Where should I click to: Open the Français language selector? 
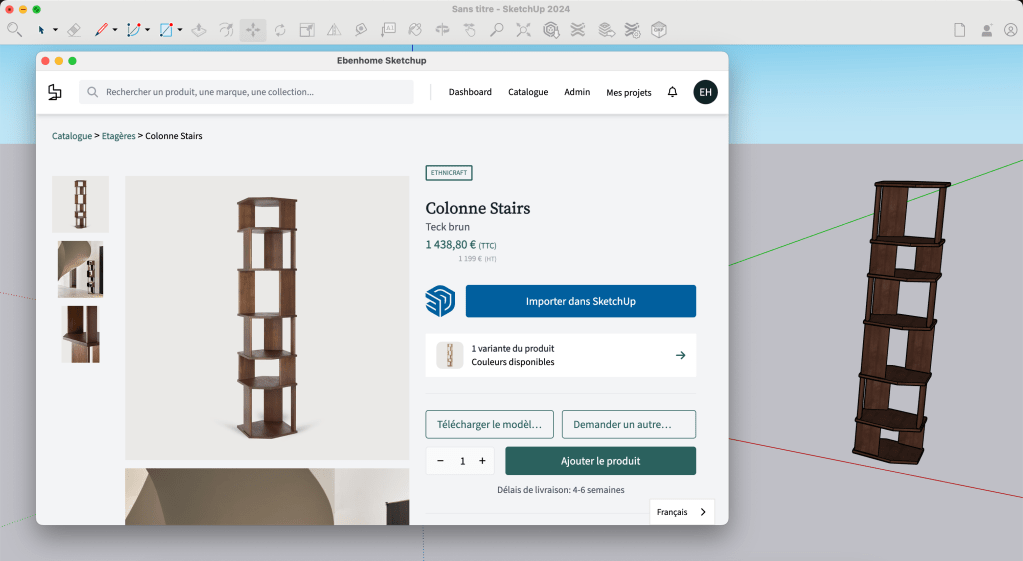click(682, 512)
